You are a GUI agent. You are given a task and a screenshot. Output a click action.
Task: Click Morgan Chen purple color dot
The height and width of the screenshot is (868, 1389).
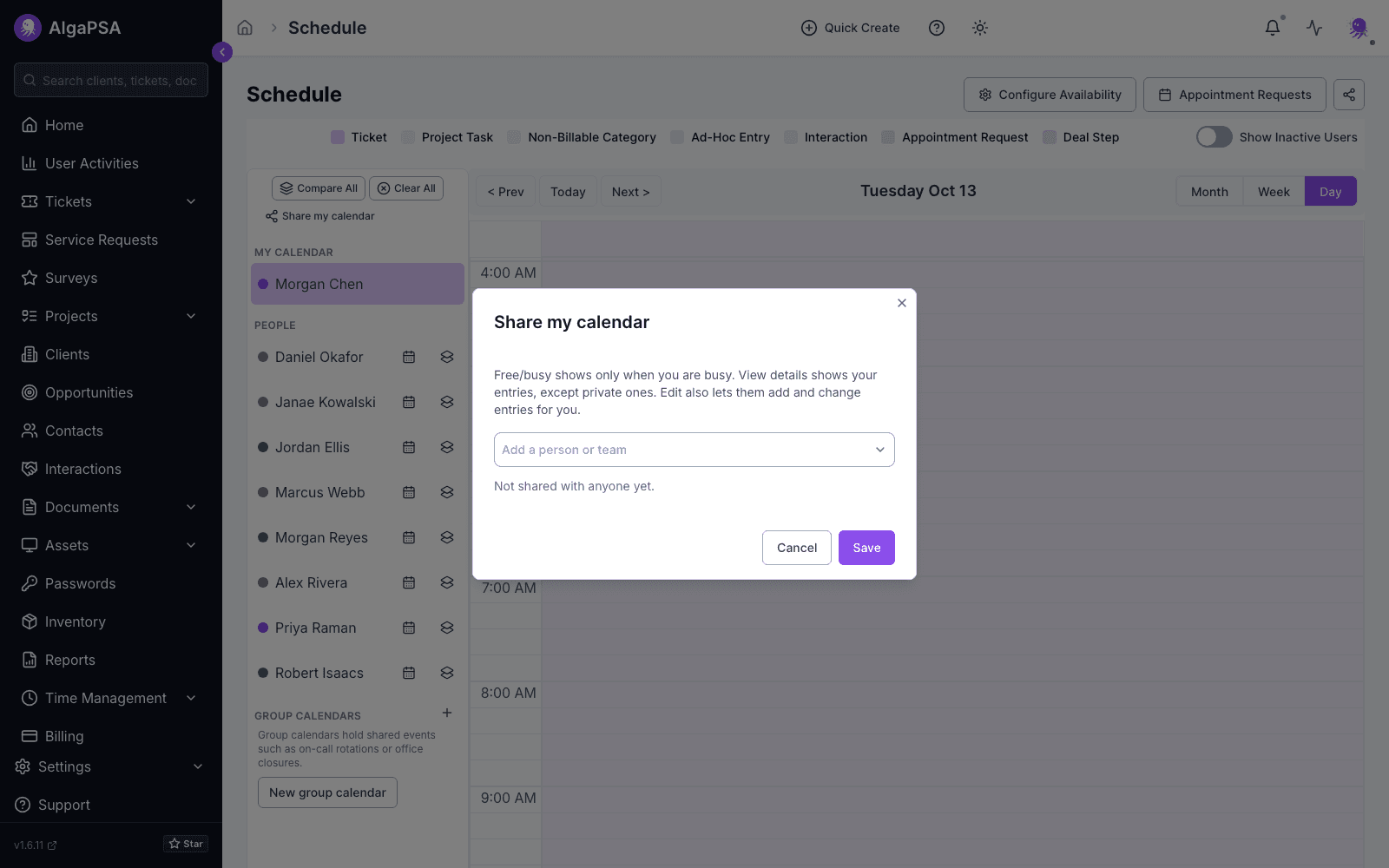pos(263,284)
